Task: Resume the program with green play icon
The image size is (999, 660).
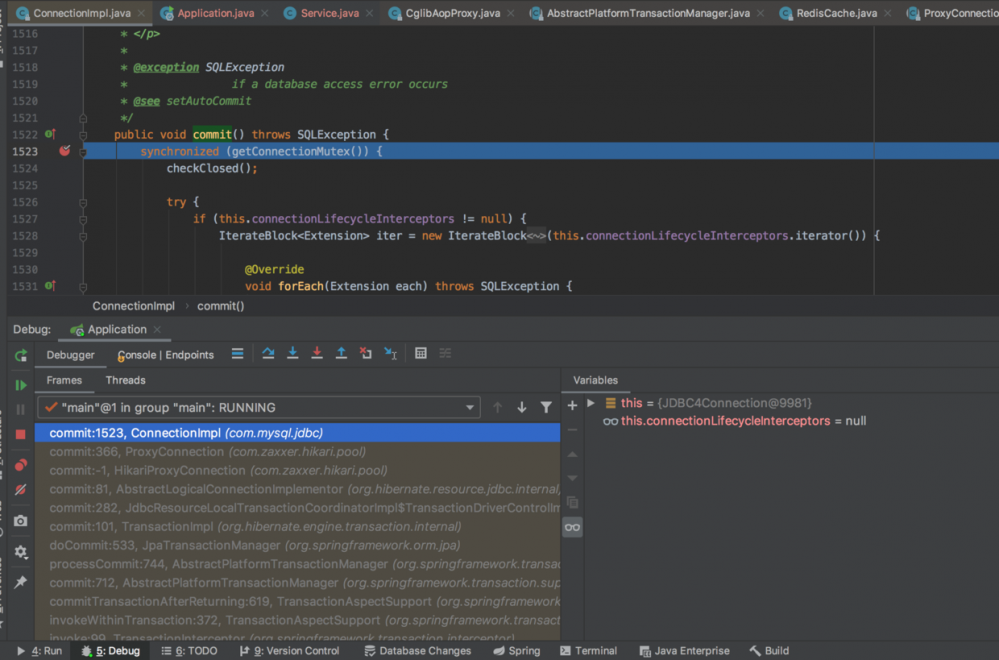Action: (x=21, y=385)
